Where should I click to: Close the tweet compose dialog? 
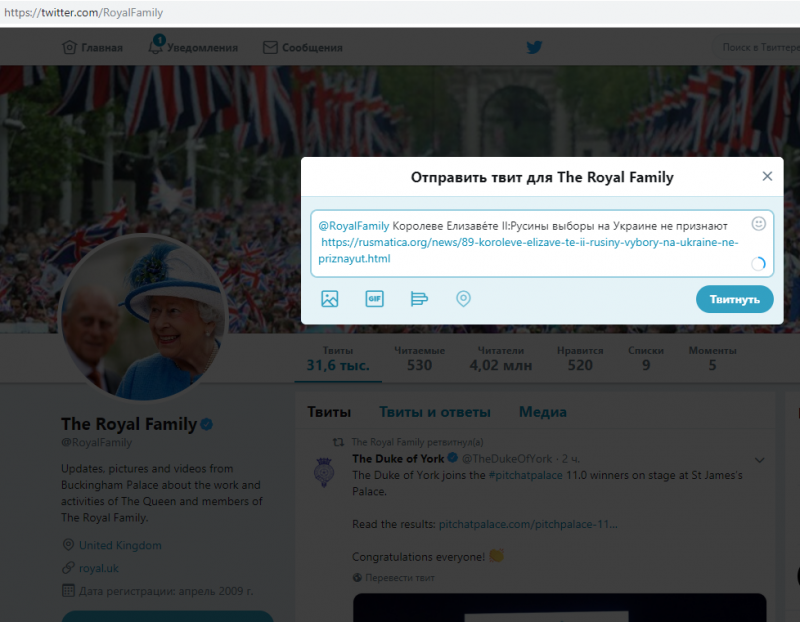tap(767, 176)
